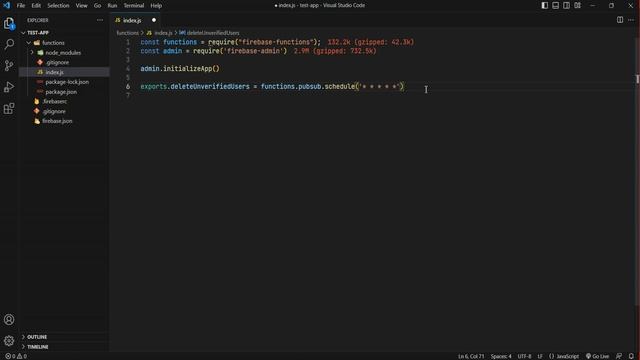This screenshot has width=640, height=360.
Task: Change encoding via UTF-8
Action: [x=524, y=356]
